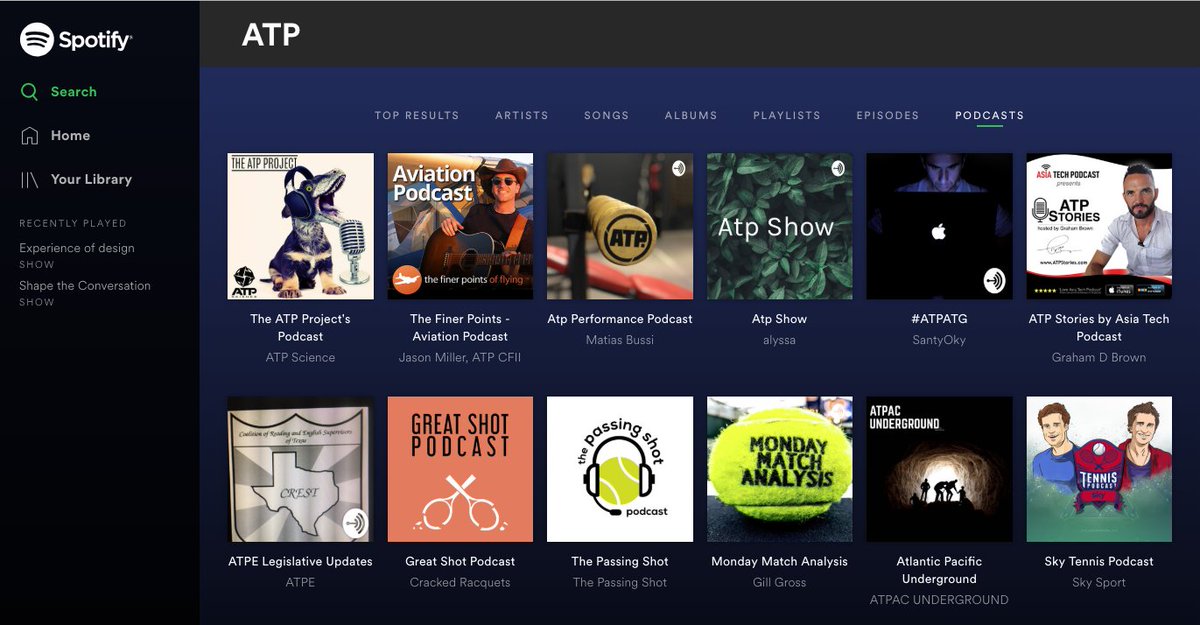Click Anchor badge on ATPE Legislative Updates cover
Image resolution: width=1200 pixels, height=625 pixels.
(355, 522)
